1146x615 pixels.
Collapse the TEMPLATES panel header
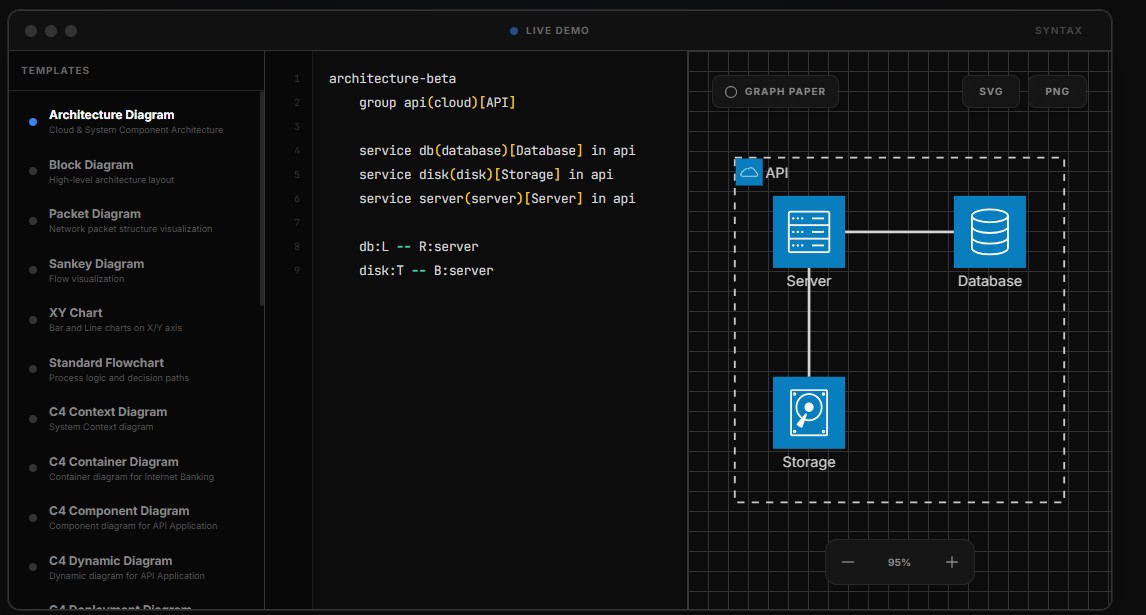(x=55, y=70)
